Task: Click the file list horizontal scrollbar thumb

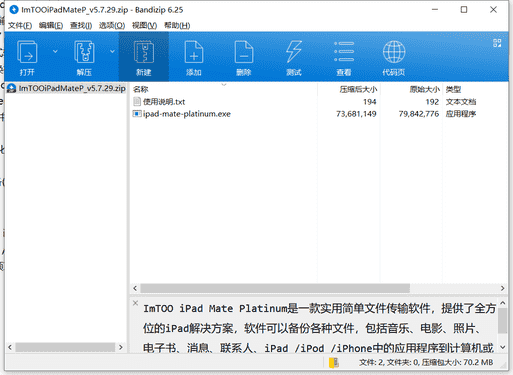Action: point(275,288)
